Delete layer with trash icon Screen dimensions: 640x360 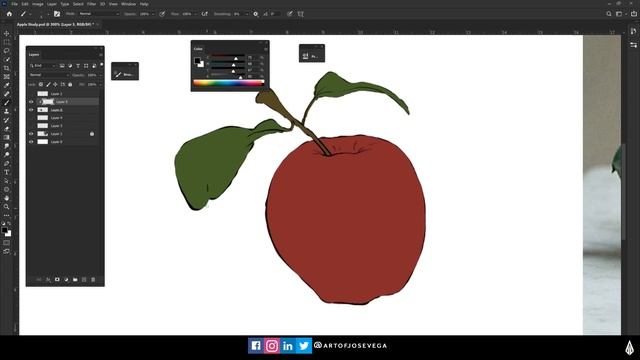(x=93, y=280)
